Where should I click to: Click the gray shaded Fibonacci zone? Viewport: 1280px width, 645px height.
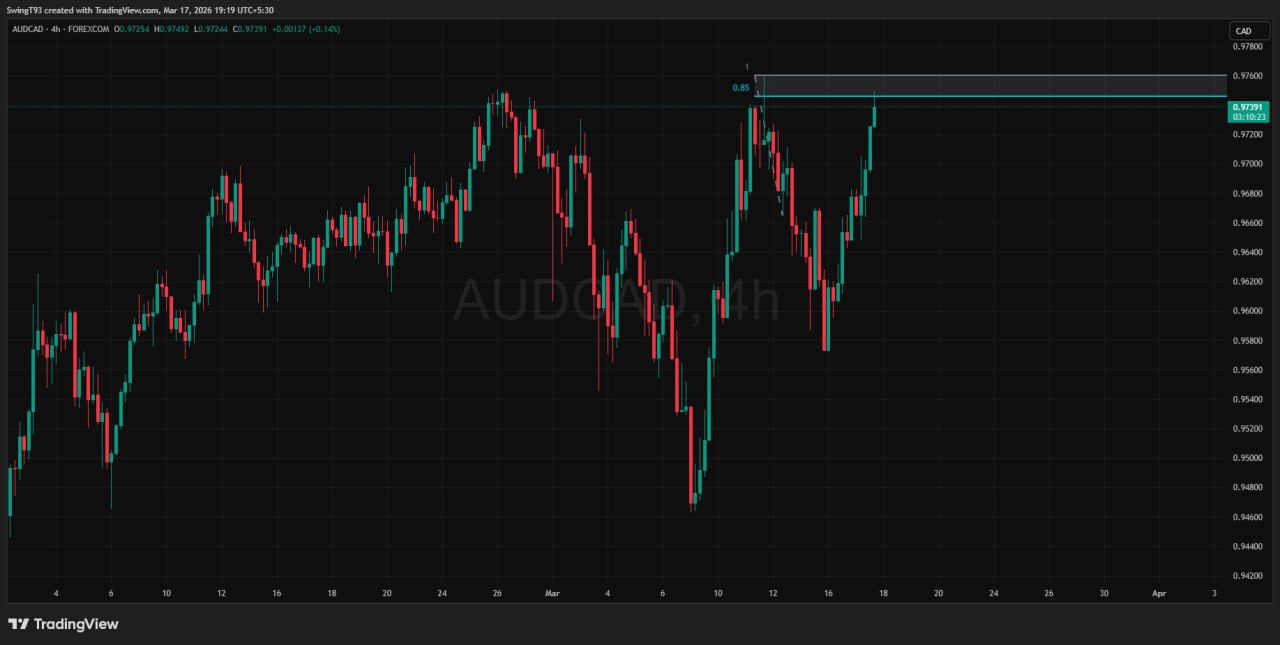coord(1000,85)
